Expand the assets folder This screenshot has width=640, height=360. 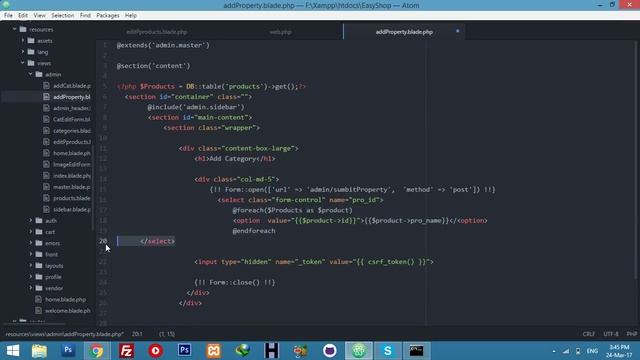[x=23, y=40]
